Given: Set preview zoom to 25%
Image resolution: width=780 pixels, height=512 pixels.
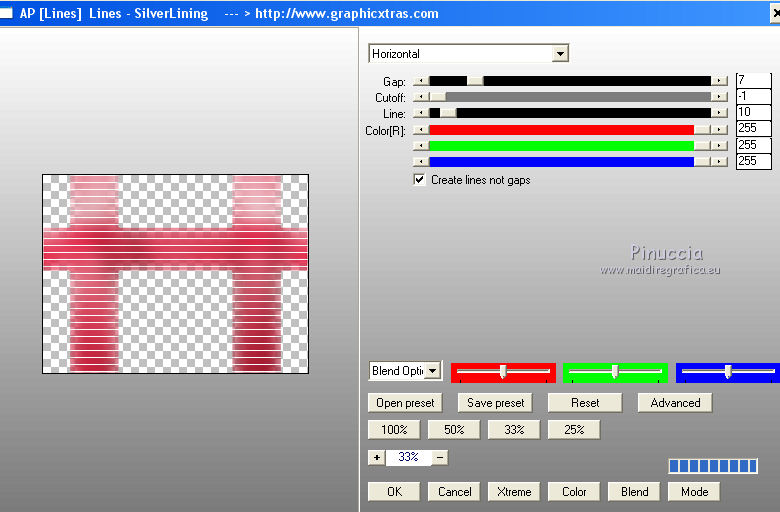Looking at the screenshot, I should [574, 430].
